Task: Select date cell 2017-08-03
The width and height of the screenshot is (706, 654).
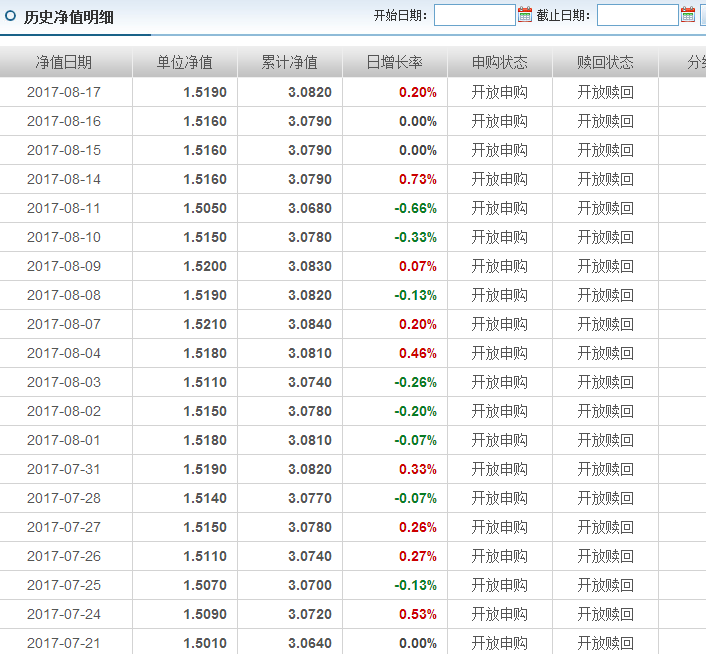Action: pos(64,382)
